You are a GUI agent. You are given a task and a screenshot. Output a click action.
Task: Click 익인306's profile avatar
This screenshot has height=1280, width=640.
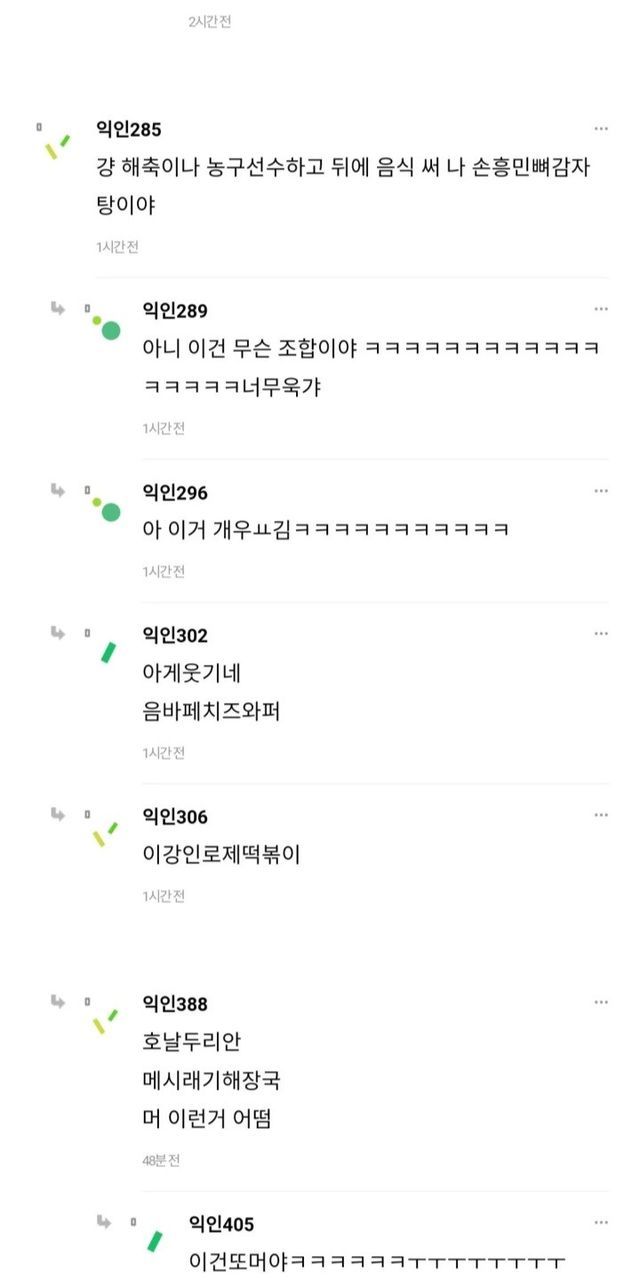tap(105, 834)
